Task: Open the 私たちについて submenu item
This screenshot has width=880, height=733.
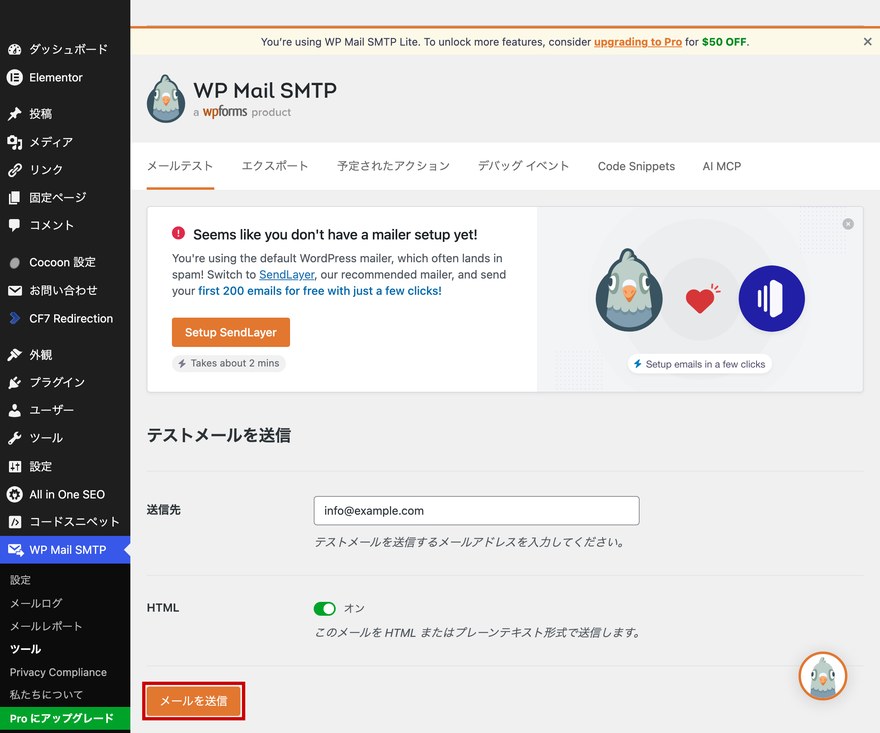Action: point(46,695)
